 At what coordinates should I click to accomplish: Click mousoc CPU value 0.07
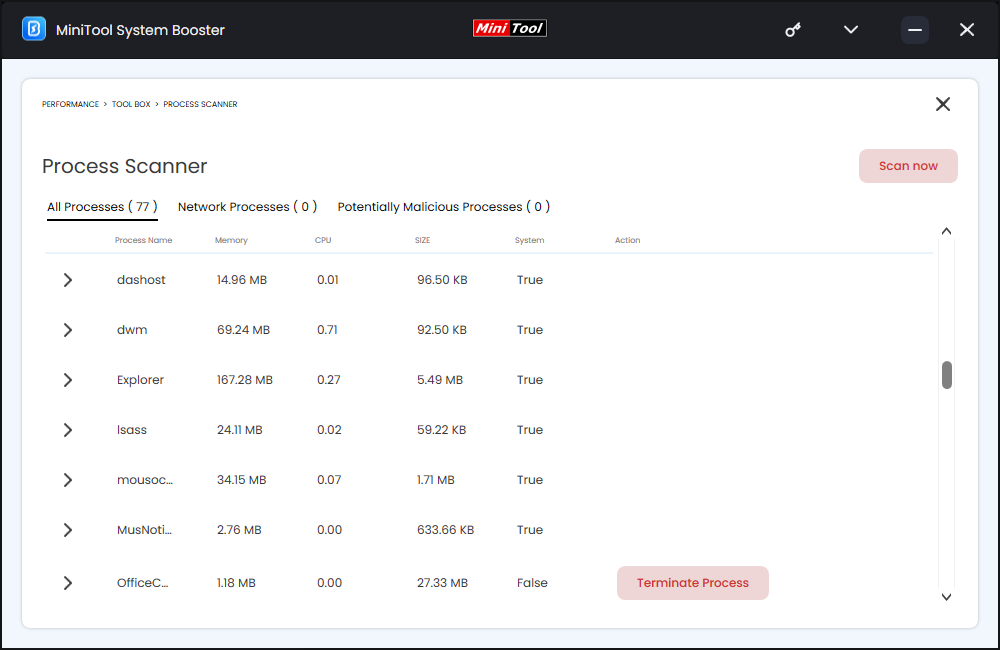click(x=328, y=480)
